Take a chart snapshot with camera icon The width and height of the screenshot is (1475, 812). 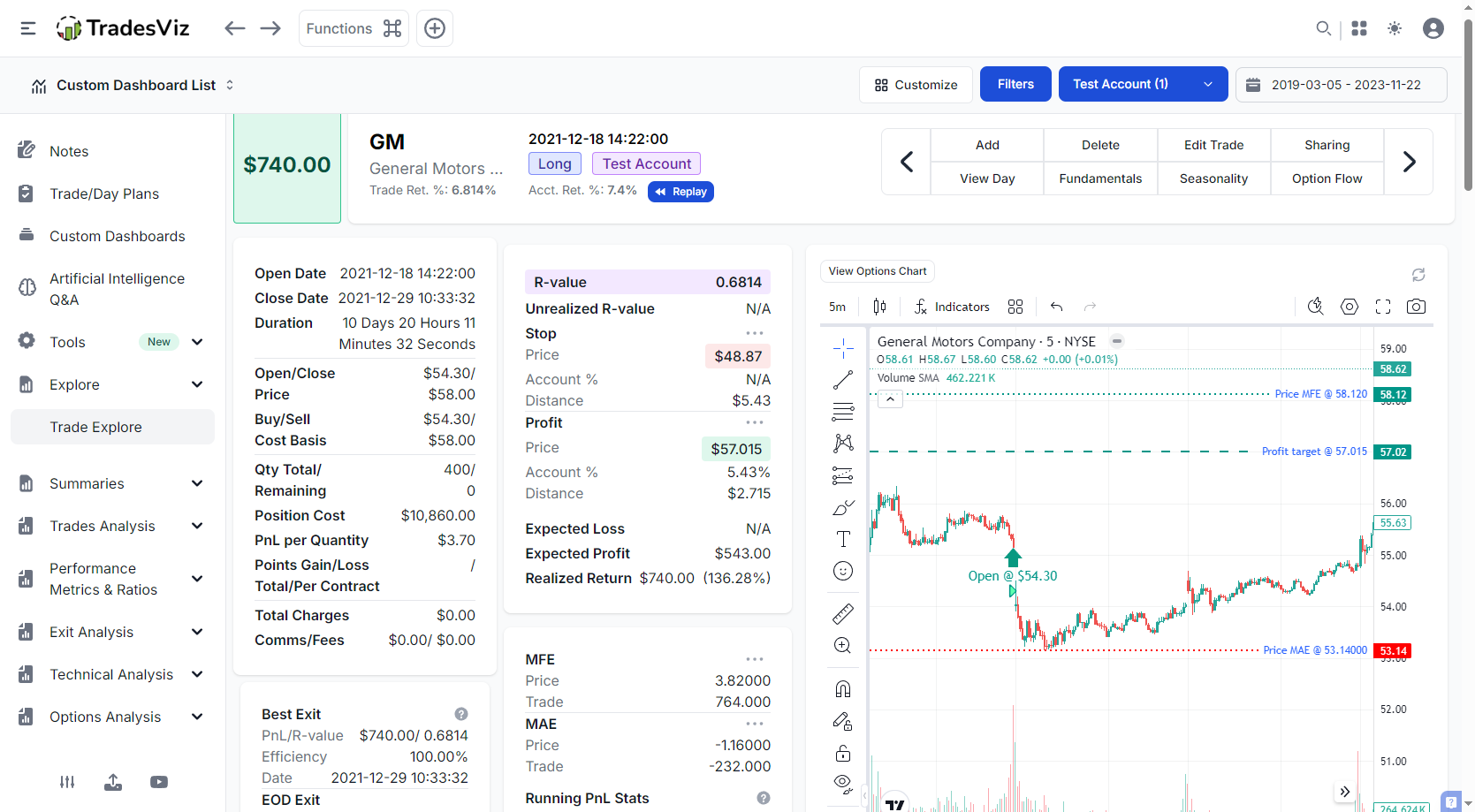pos(1416,307)
